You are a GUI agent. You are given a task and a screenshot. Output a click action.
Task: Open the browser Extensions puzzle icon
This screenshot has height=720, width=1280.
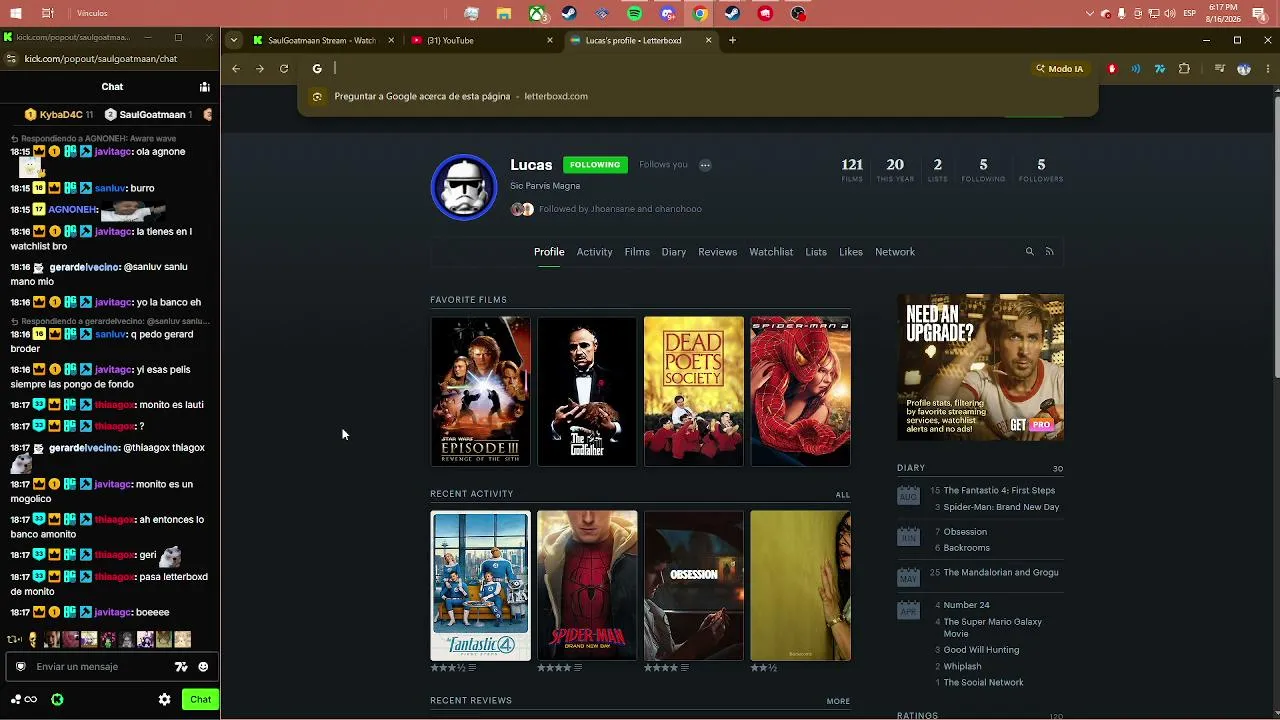click(x=1184, y=69)
